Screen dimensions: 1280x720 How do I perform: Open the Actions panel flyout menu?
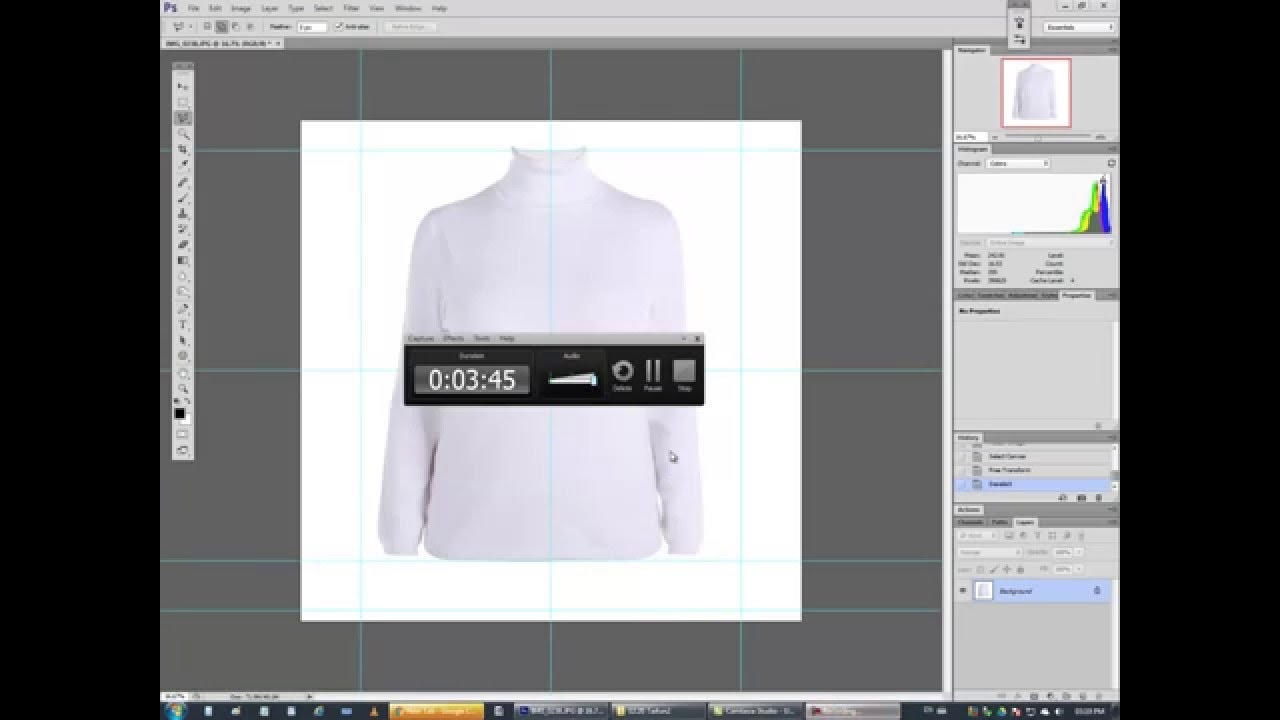(1111, 510)
